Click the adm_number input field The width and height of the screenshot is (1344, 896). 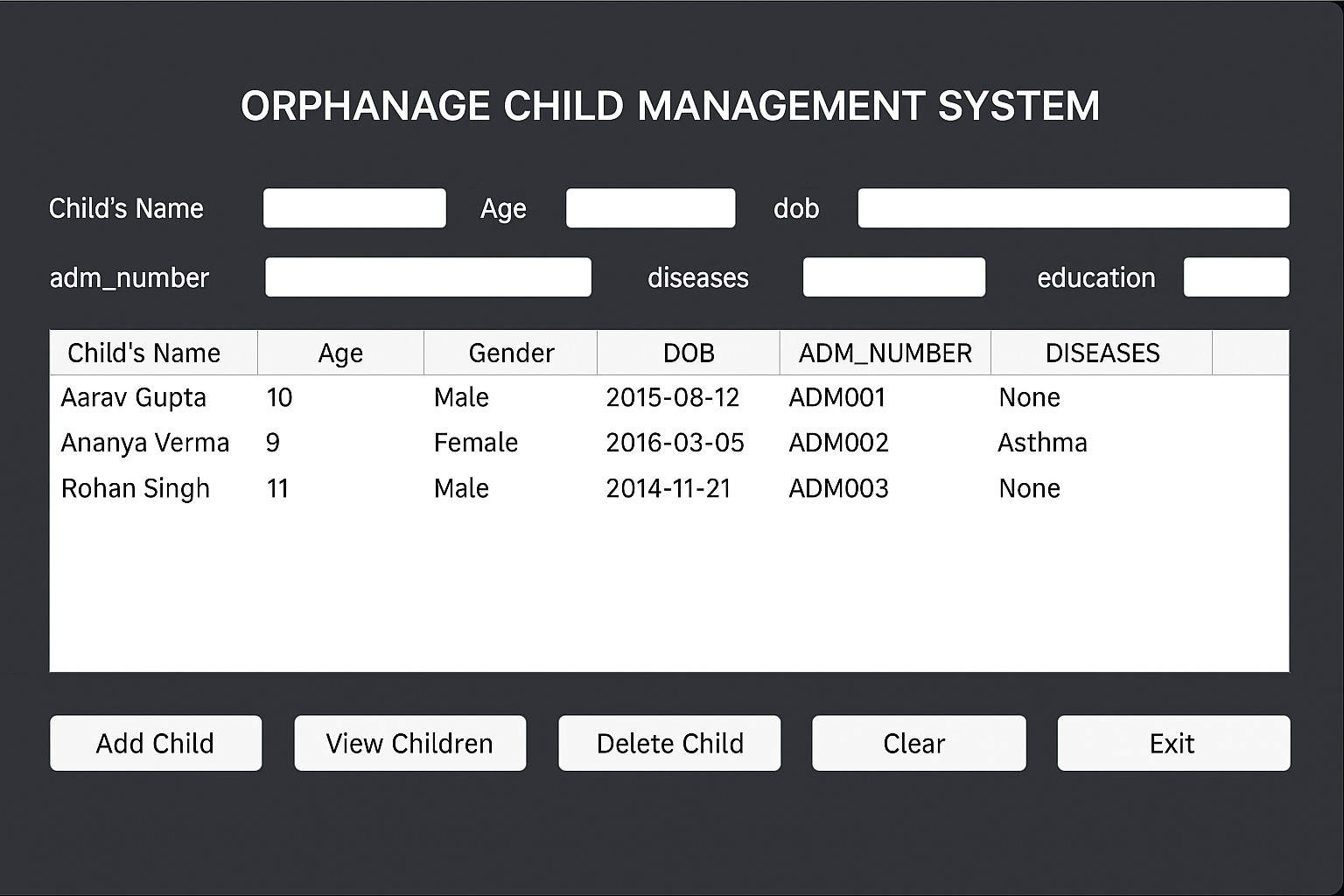(x=428, y=277)
